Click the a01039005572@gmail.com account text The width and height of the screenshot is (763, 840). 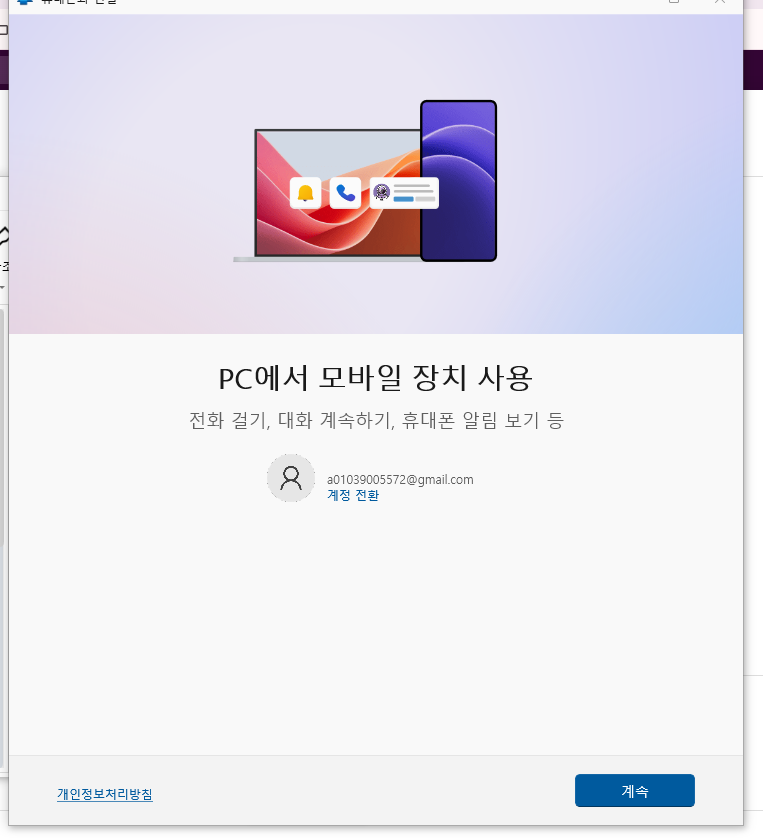click(400, 479)
